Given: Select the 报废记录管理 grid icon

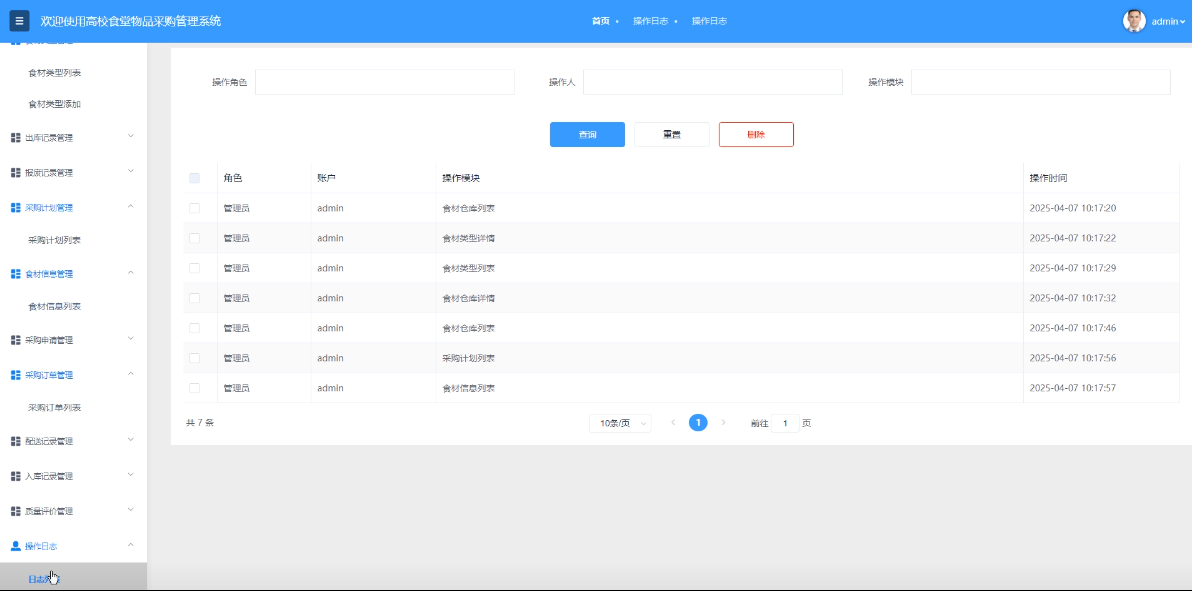Looking at the screenshot, I should coord(15,173).
